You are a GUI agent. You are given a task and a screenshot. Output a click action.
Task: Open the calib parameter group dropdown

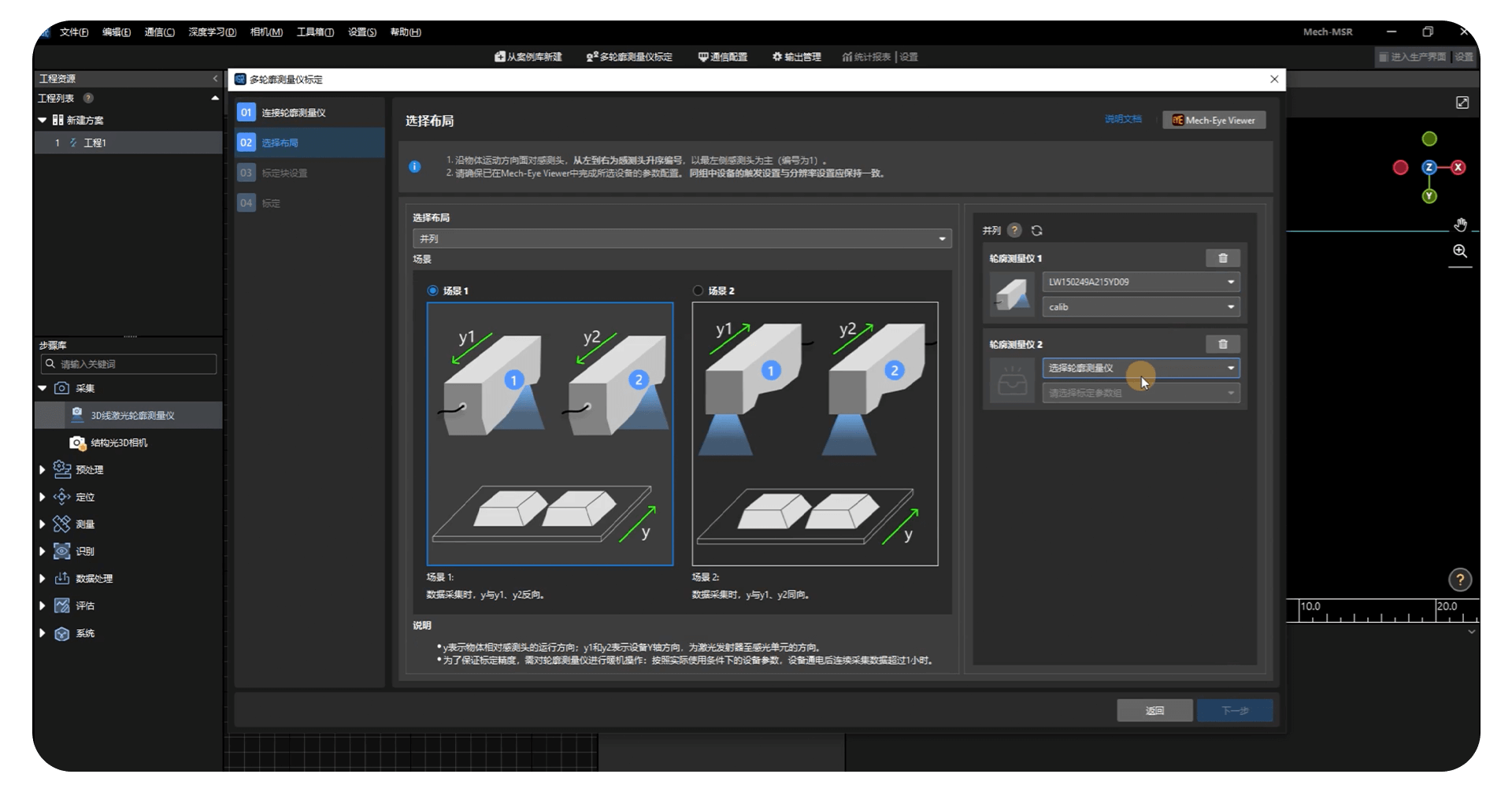pos(1140,307)
